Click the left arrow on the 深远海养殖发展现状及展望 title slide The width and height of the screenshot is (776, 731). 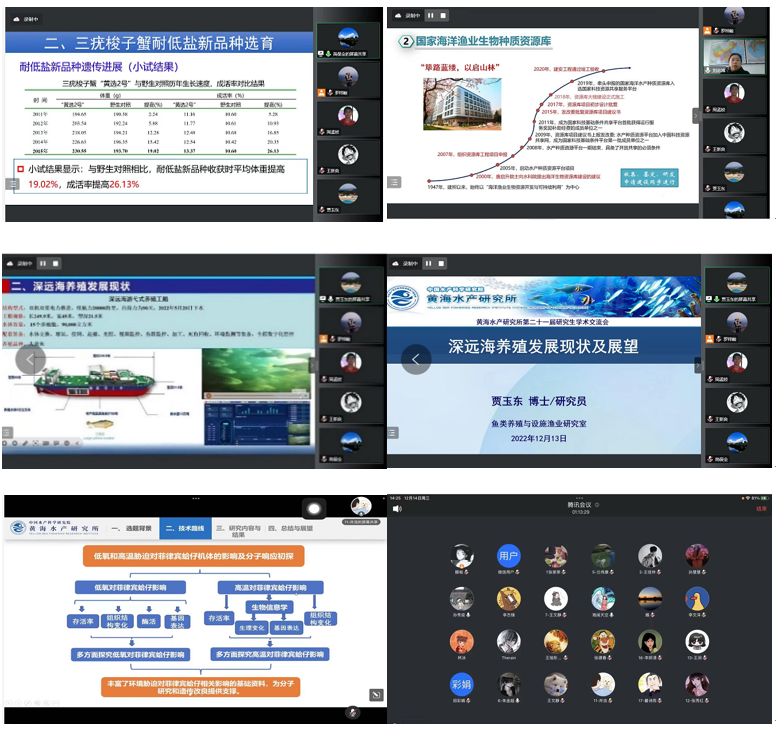click(416, 359)
